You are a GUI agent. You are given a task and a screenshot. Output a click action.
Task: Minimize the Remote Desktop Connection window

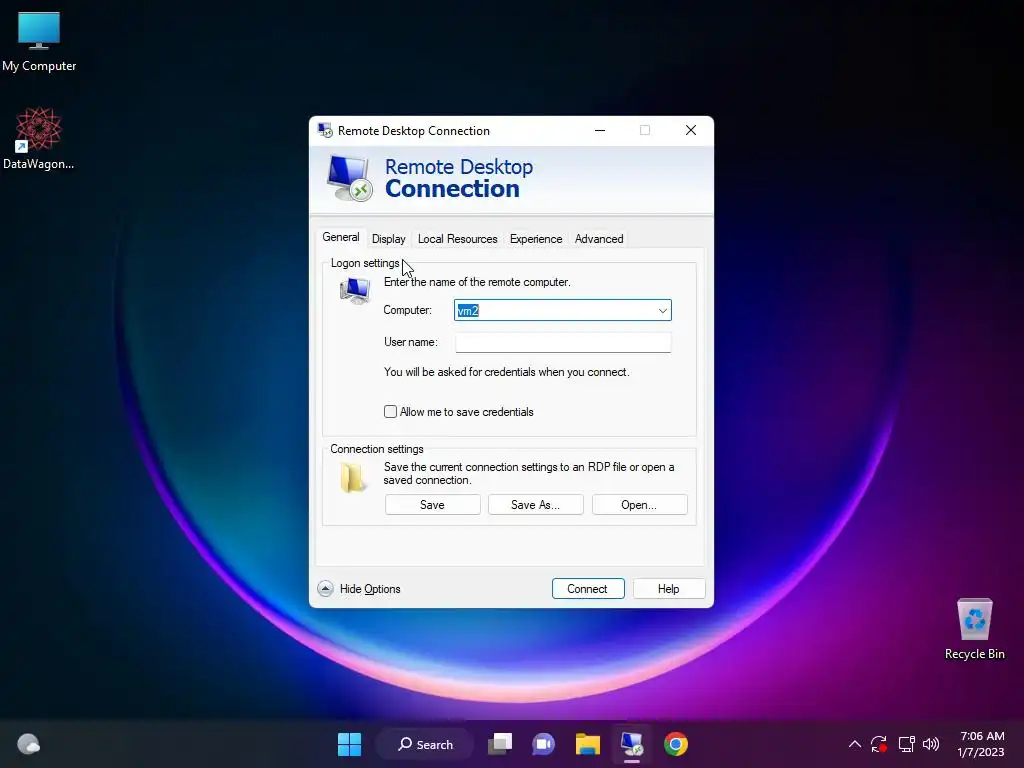click(600, 130)
